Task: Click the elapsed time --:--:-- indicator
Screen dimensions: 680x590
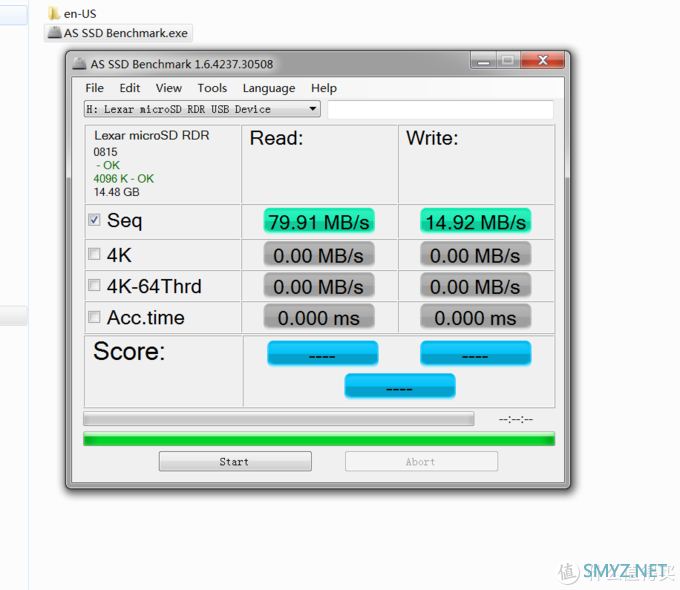Action: [x=515, y=419]
